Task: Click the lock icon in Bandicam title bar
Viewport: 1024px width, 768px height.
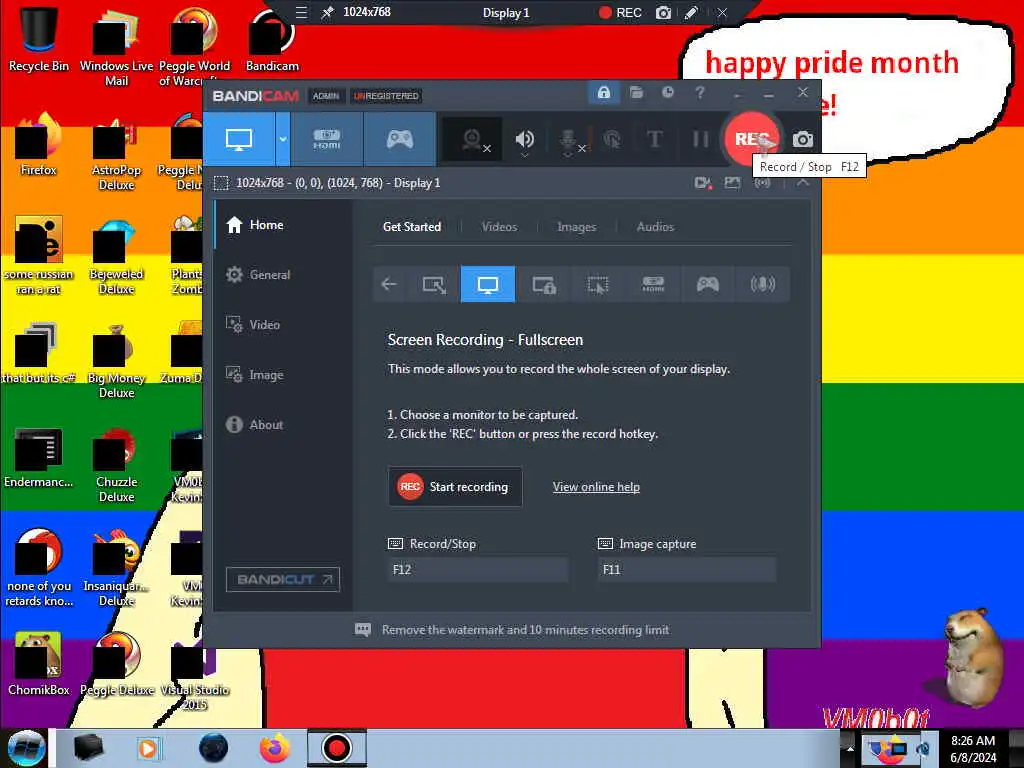Action: click(603, 92)
